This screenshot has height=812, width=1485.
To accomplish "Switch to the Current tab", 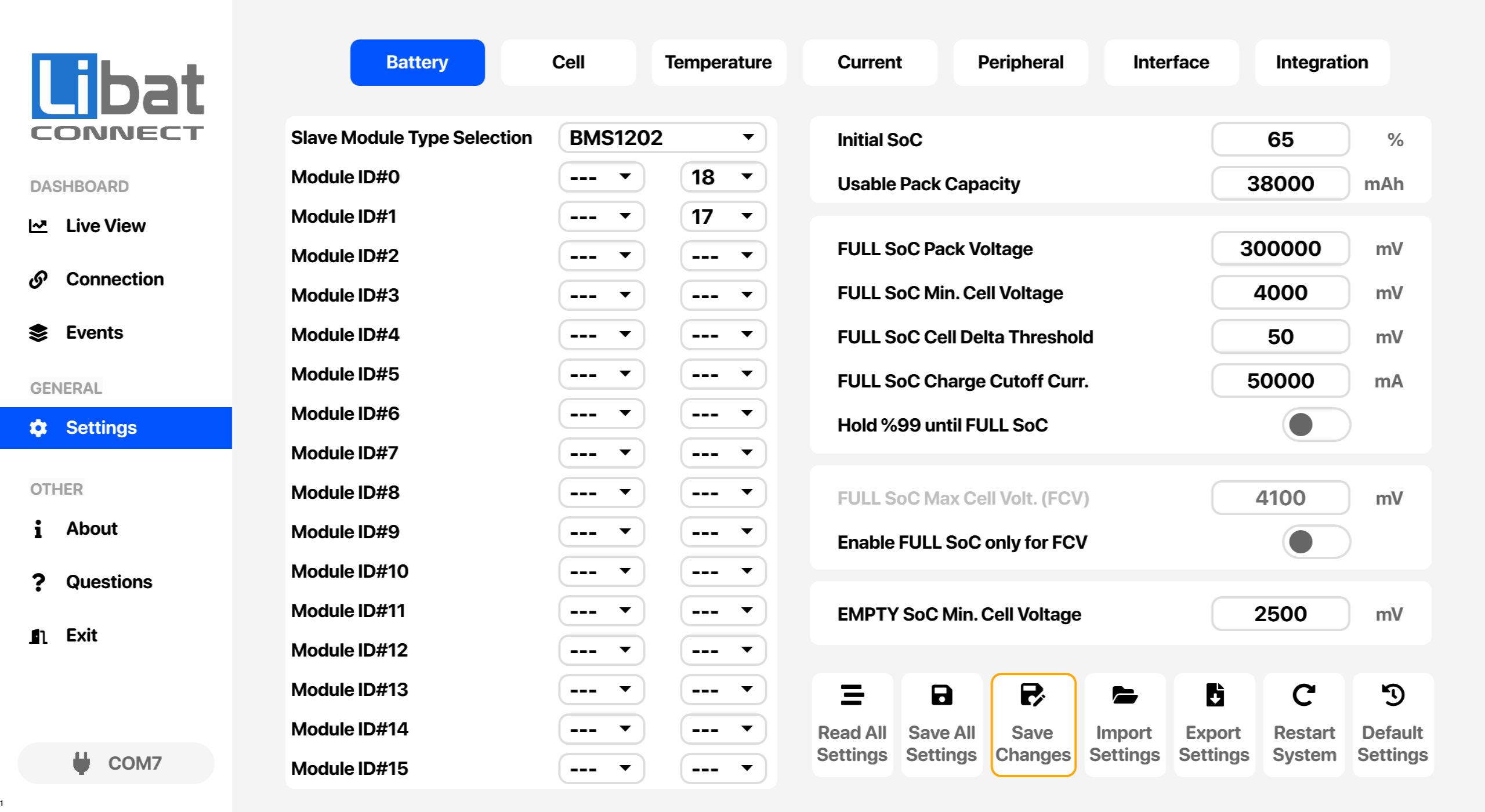I will (x=870, y=63).
